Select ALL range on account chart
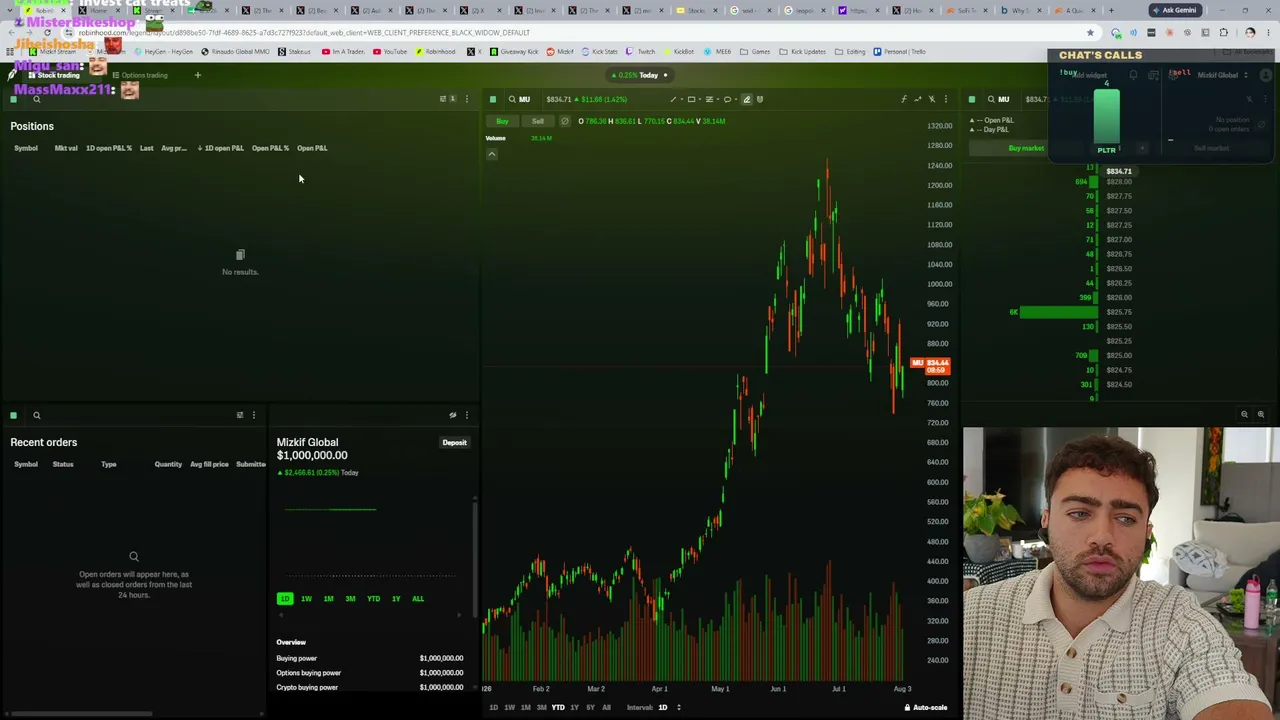The width and height of the screenshot is (1280, 720). click(x=418, y=599)
